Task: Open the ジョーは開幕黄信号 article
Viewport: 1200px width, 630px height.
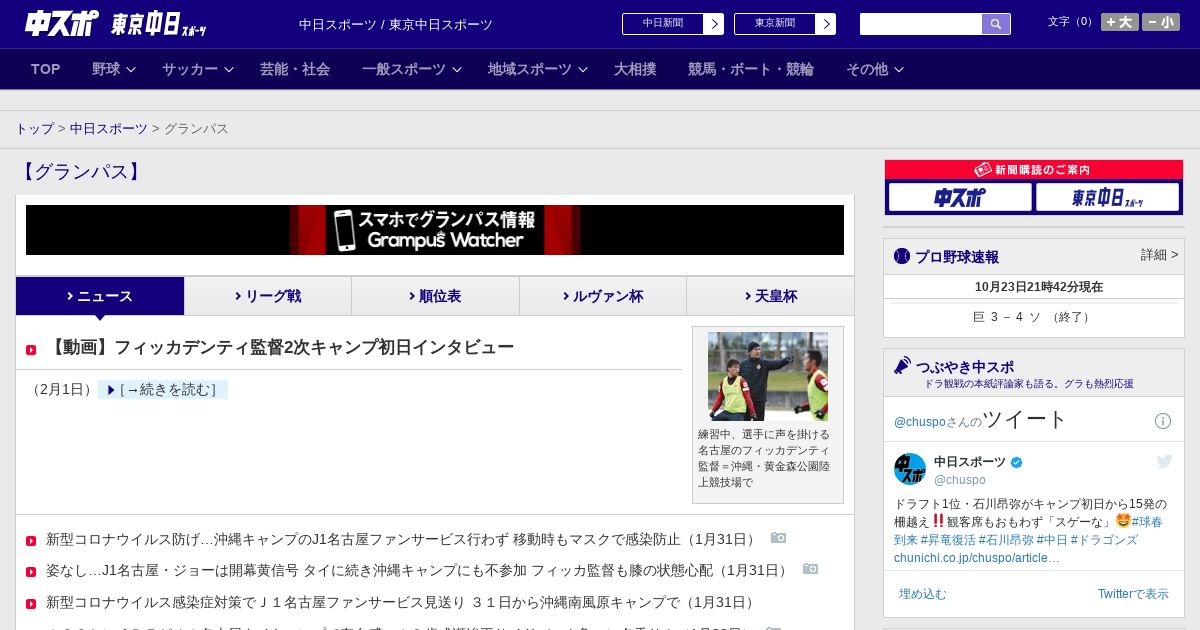Action: [419, 571]
